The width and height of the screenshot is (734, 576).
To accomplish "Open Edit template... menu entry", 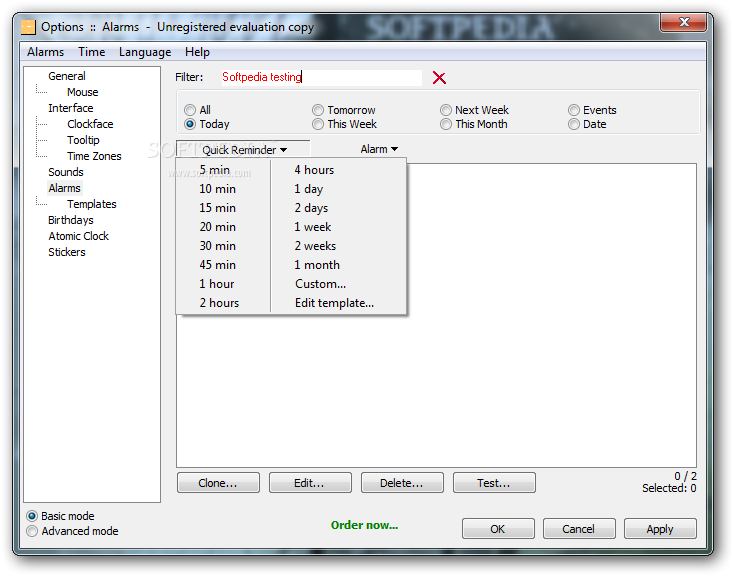I will [x=334, y=303].
